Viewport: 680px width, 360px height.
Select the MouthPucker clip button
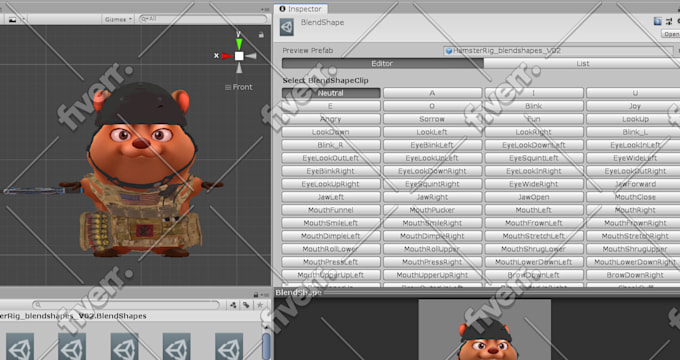[432, 210]
